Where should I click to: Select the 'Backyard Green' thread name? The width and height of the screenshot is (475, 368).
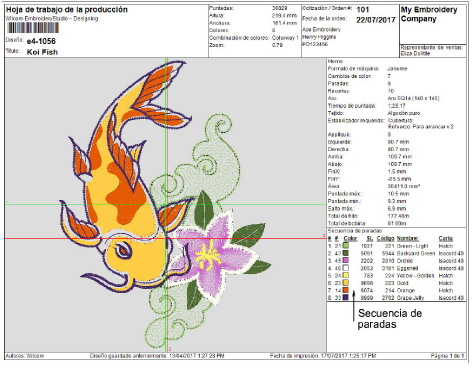[x=416, y=253]
